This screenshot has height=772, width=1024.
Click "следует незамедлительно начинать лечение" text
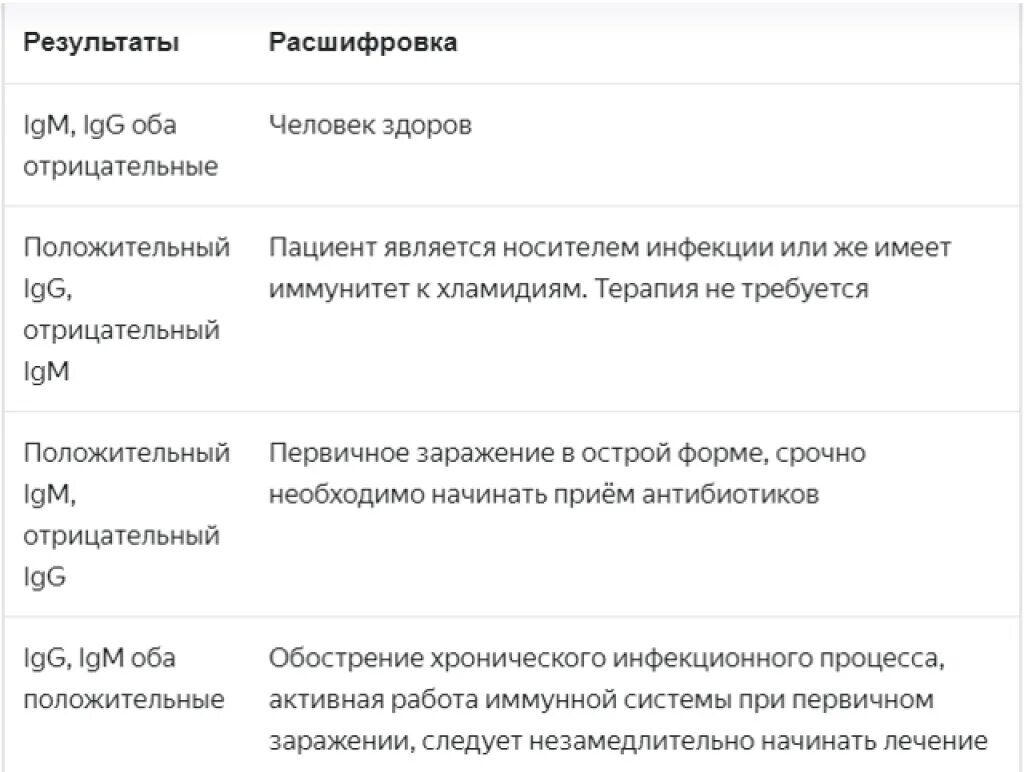pyautogui.click(x=704, y=742)
